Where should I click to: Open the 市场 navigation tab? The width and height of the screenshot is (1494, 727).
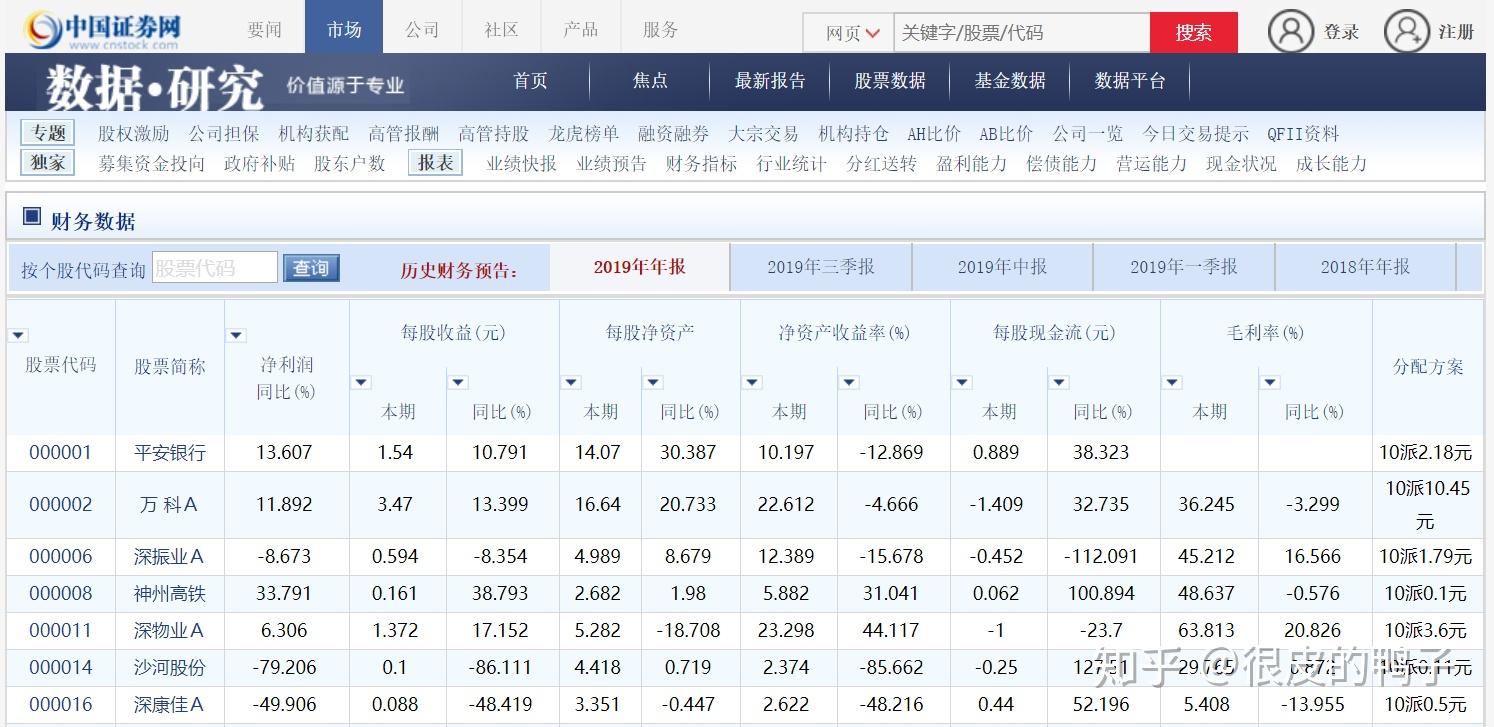coord(343,29)
